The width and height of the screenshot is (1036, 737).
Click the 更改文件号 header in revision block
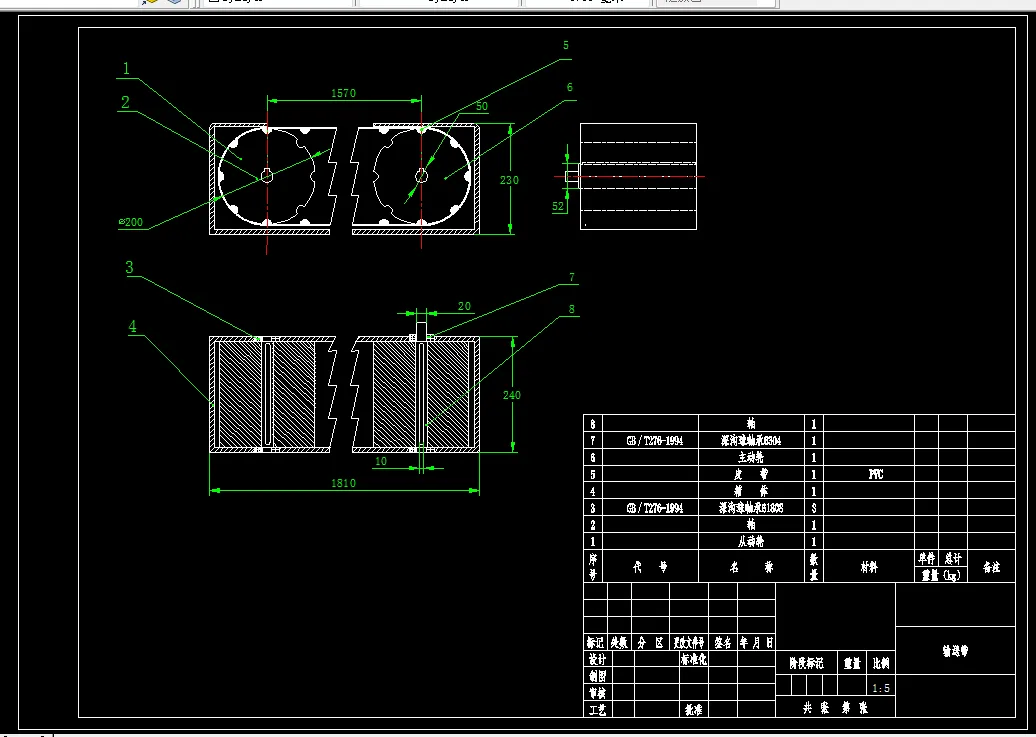(x=689, y=642)
